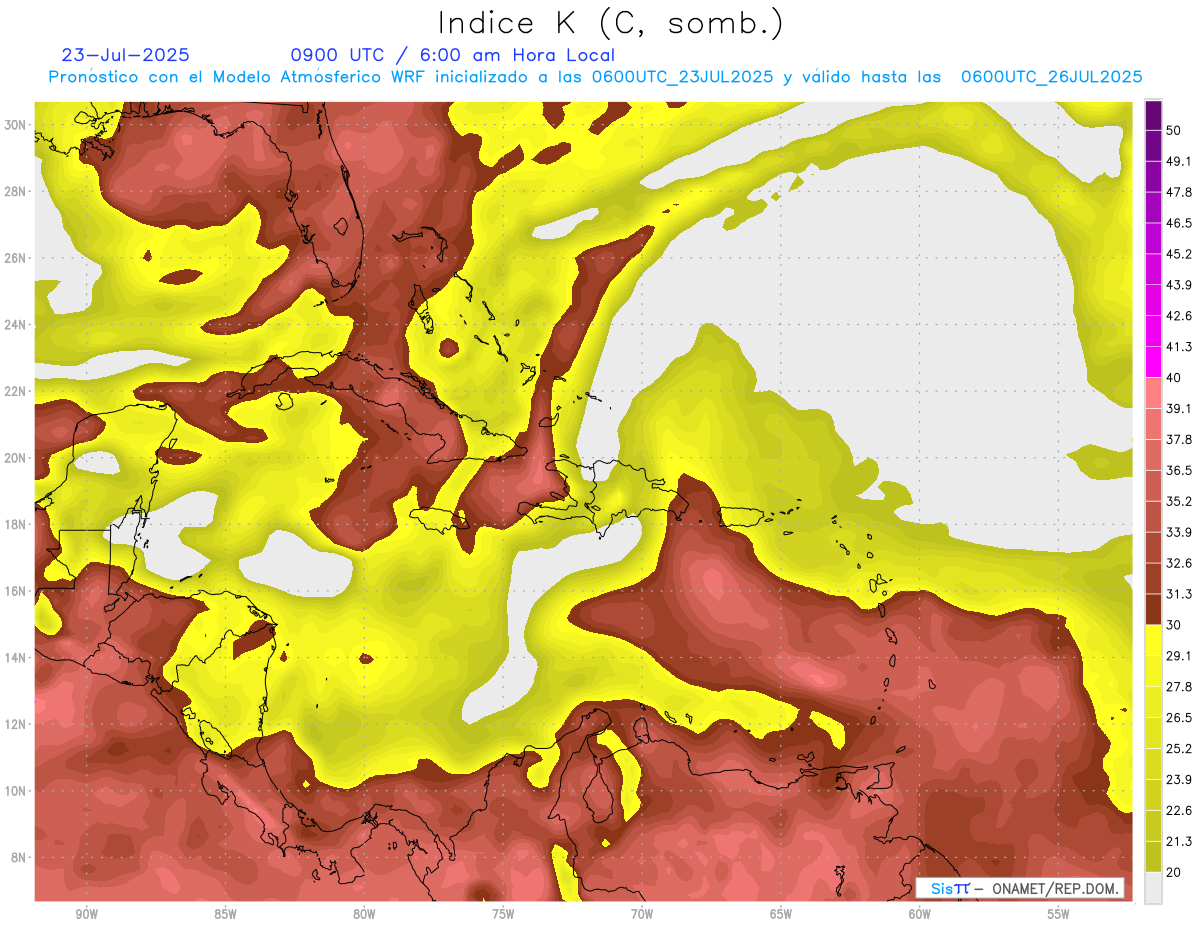
Task: Pick the dark purple swatch atop the color bar
Action: tap(1153, 115)
